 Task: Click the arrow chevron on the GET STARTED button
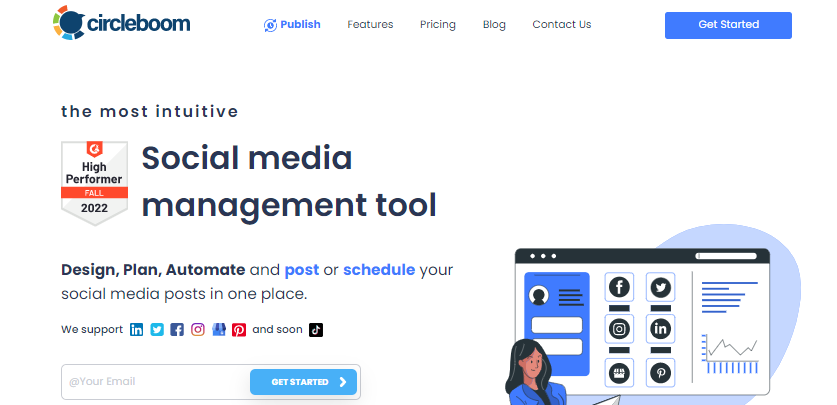pyautogui.click(x=343, y=382)
